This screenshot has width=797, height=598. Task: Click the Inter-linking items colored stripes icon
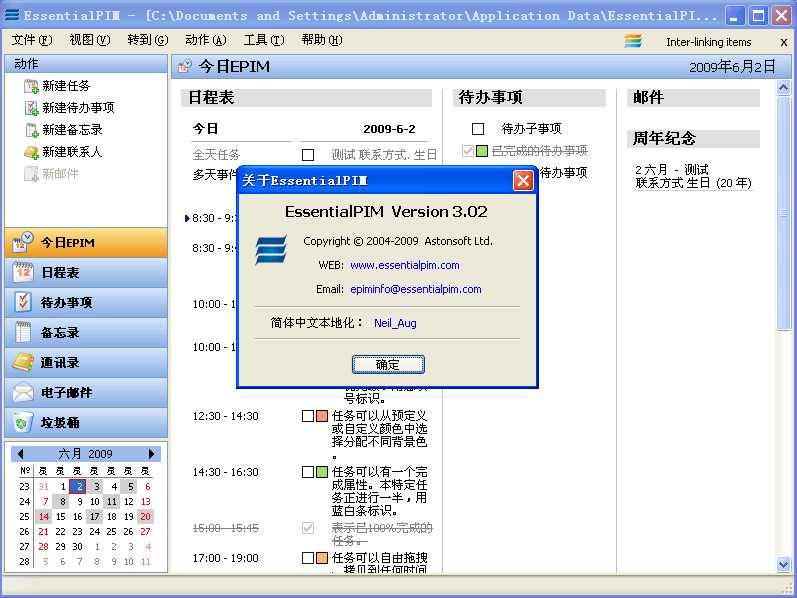tap(633, 41)
